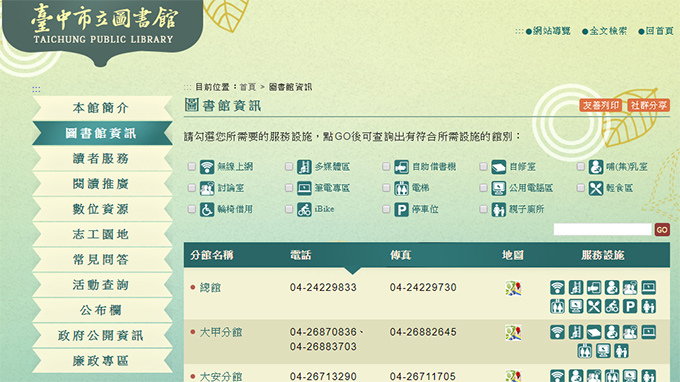Click elevator icon in 大甲分館 row

tap(585, 351)
